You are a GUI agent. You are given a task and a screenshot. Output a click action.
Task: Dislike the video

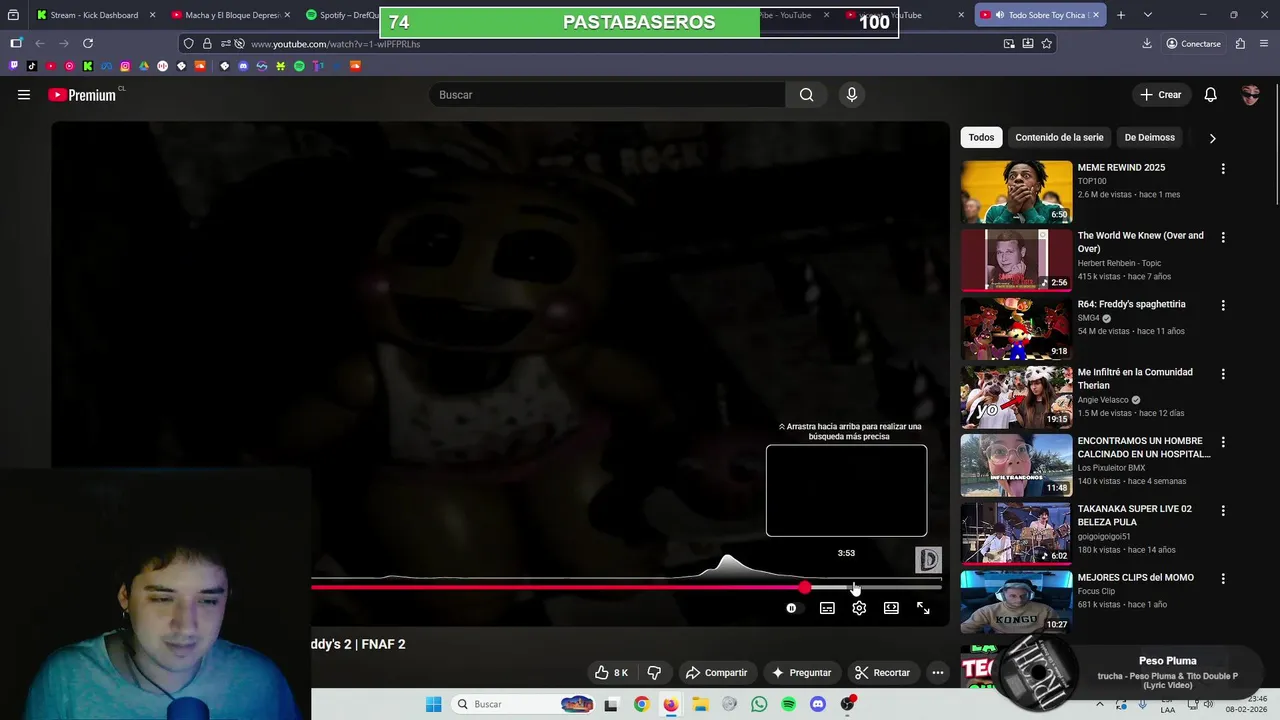pyautogui.click(x=654, y=673)
